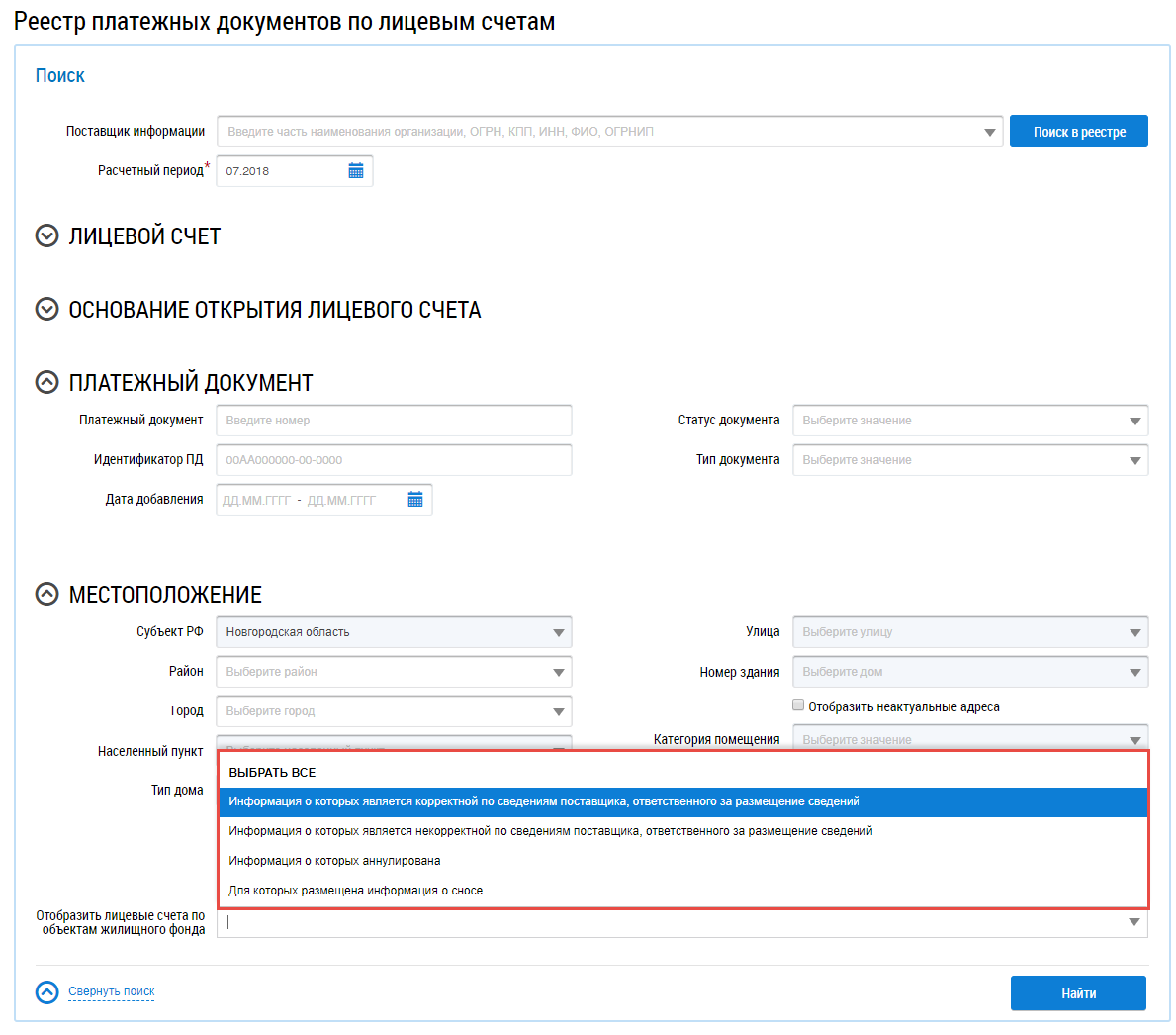Click the Идентификатор ПД input field

click(x=394, y=460)
